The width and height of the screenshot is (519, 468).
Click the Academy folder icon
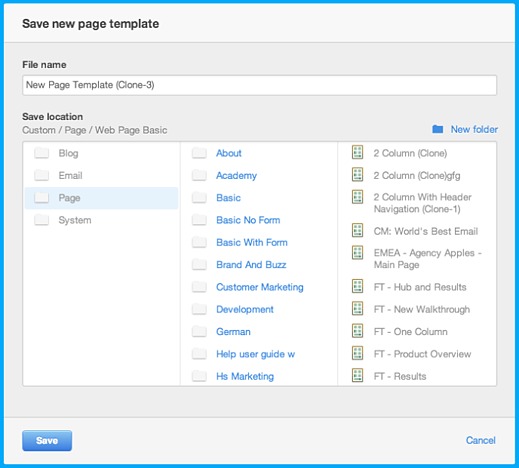coord(199,175)
